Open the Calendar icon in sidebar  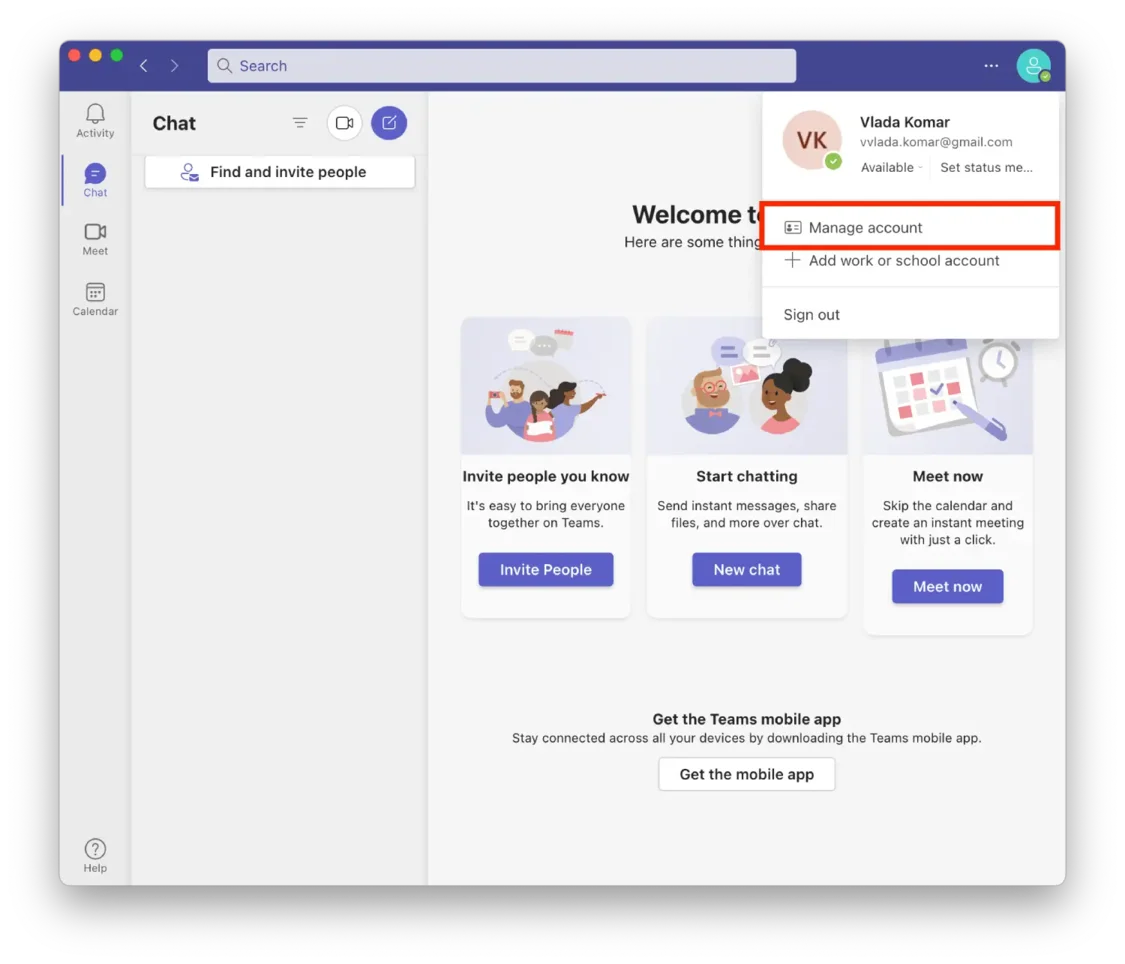coord(95,292)
